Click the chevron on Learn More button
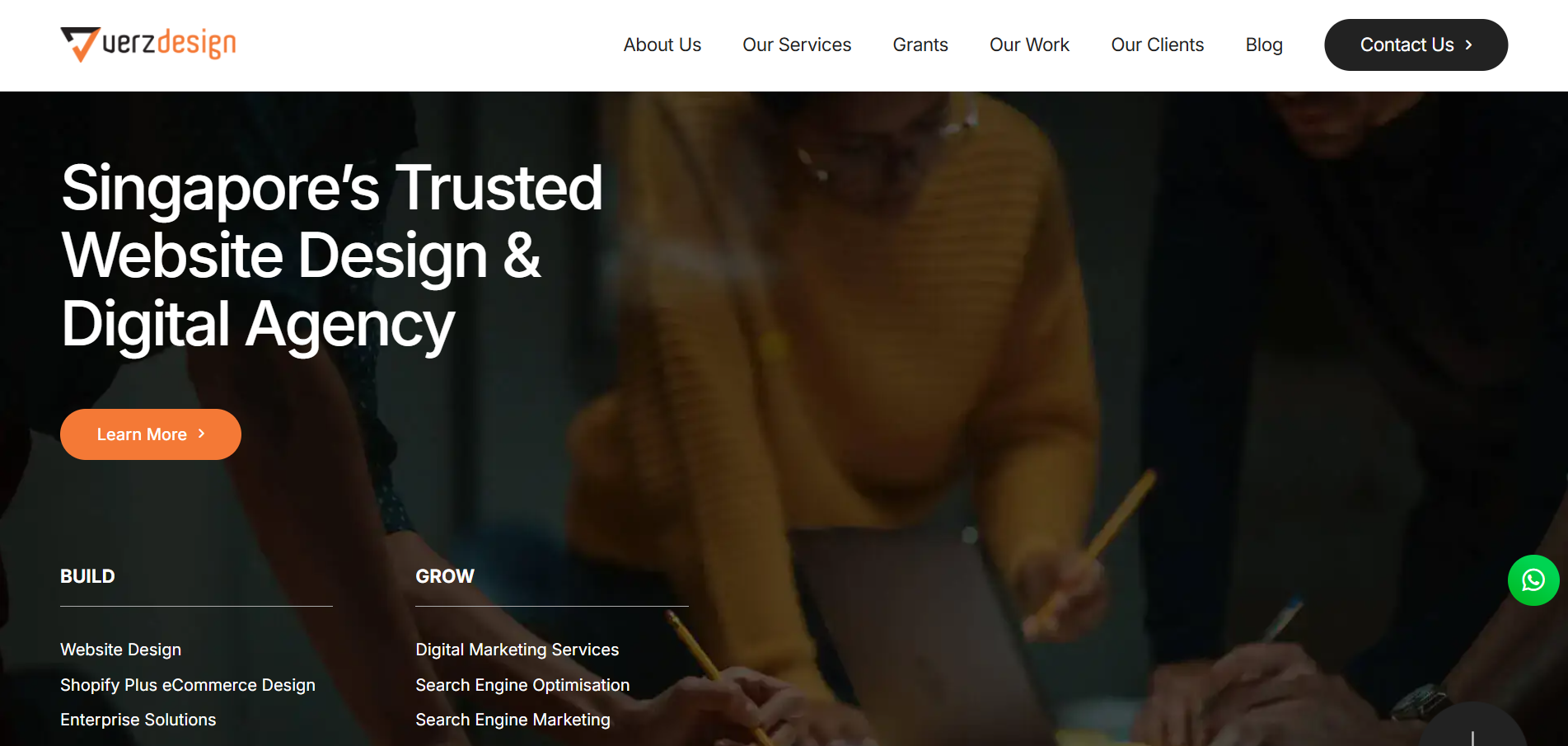Screen dimensions: 1568x746 click(x=201, y=434)
